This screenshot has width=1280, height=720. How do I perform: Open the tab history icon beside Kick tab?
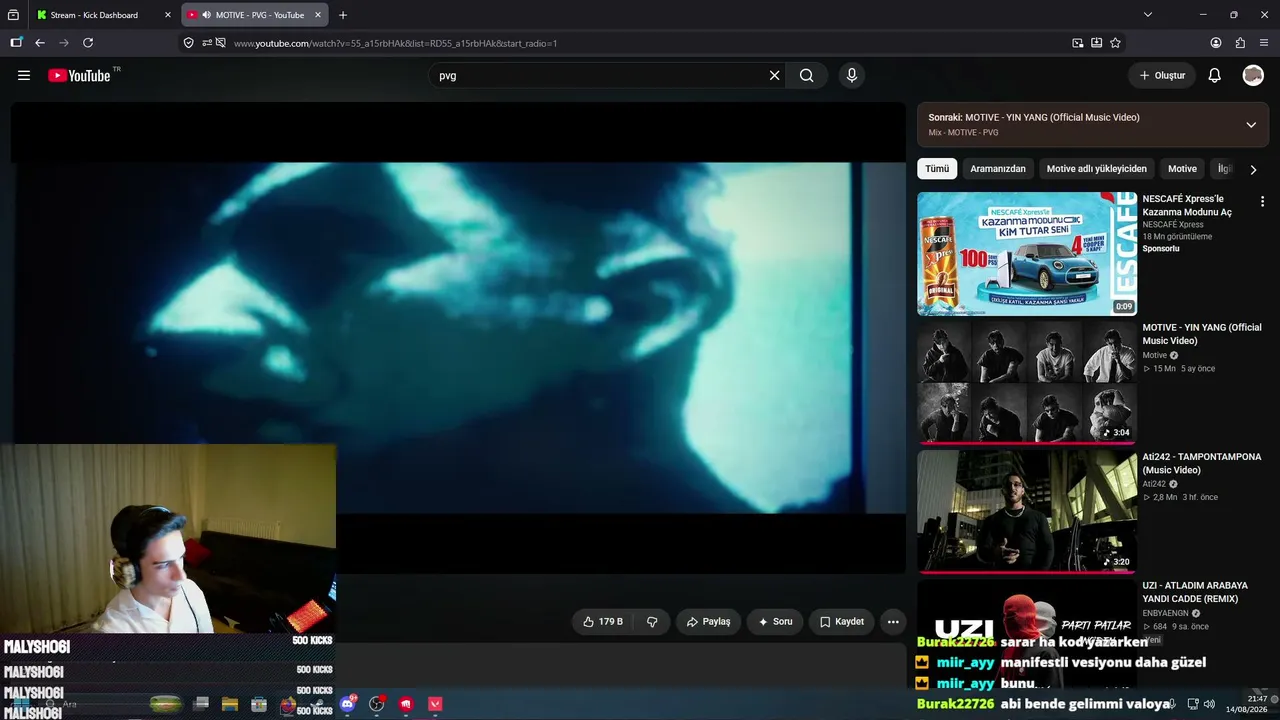point(13,15)
